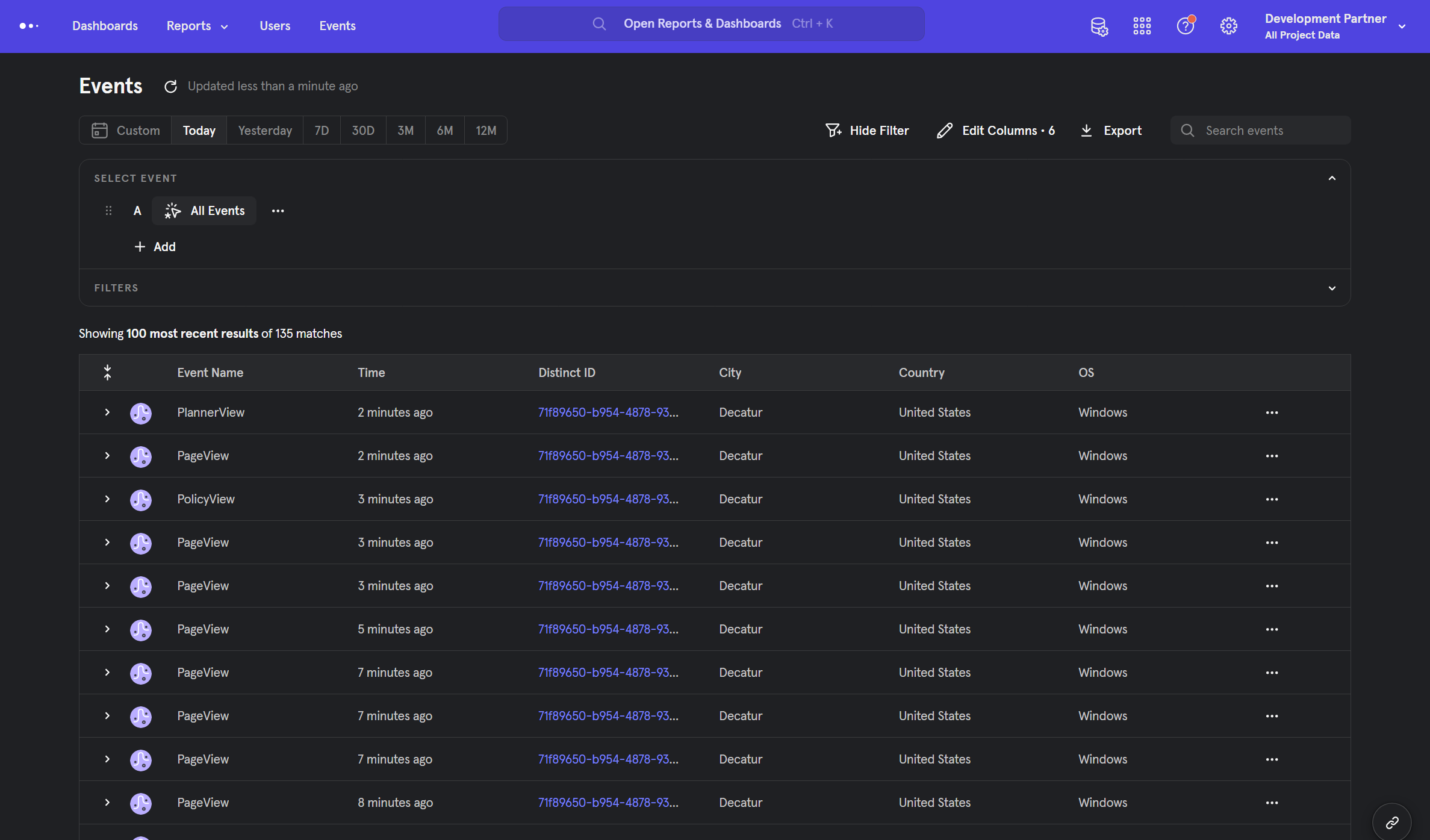Click the Event Name column header

pyautogui.click(x=210, y=373)
